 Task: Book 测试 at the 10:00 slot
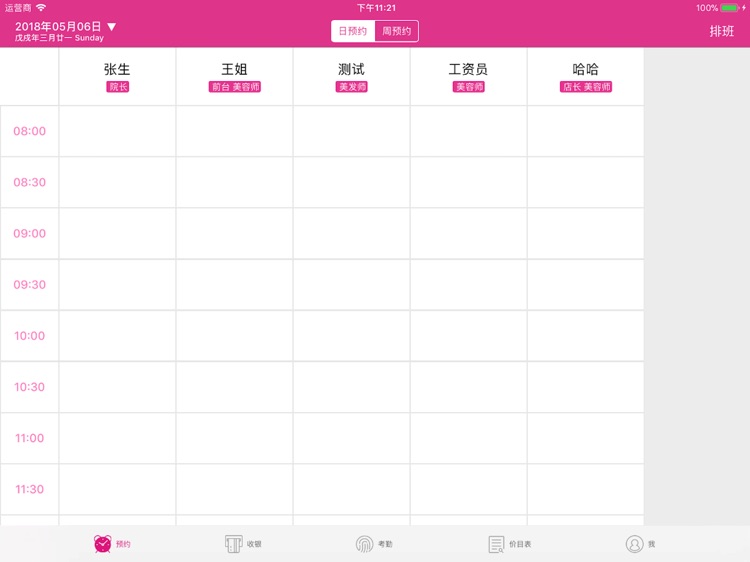click(x=352, y=336)
